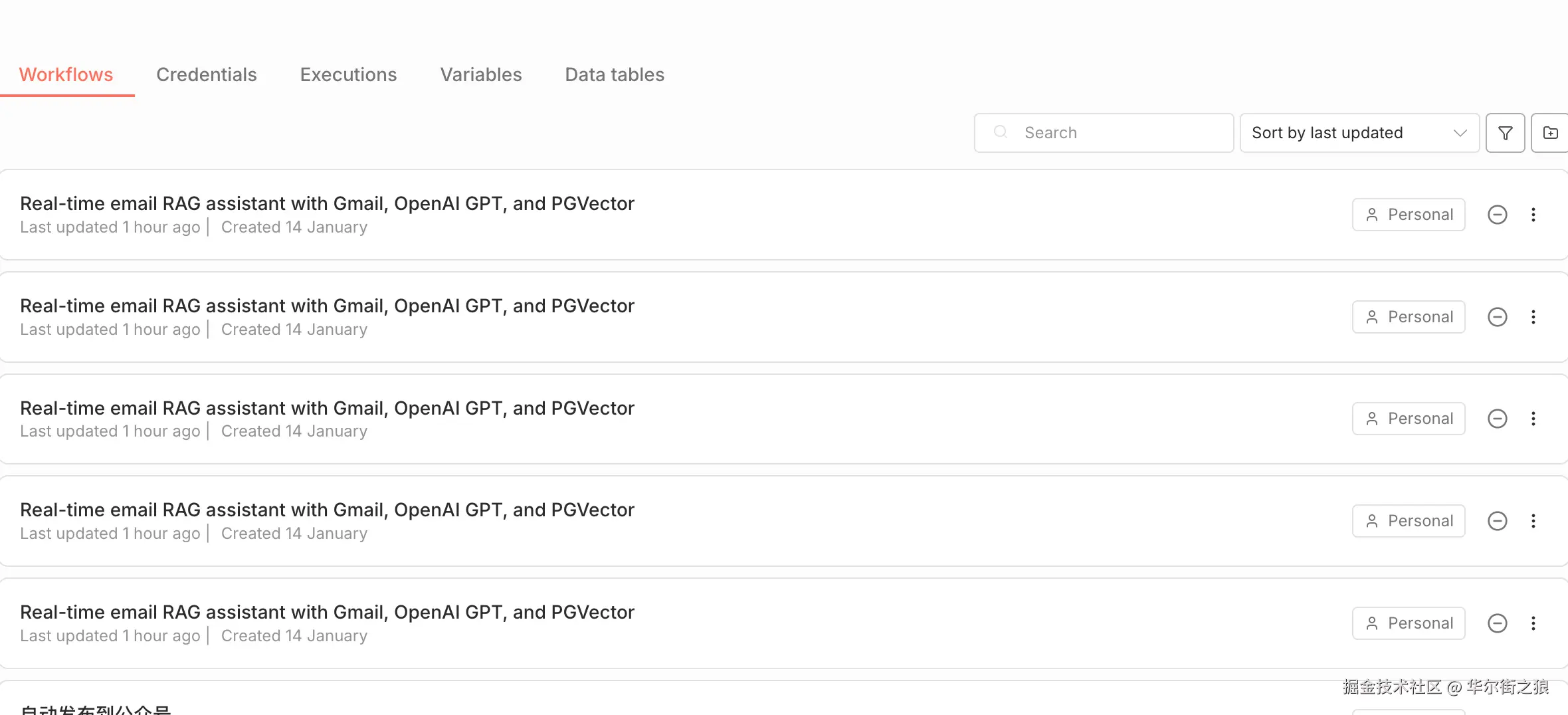
Task: Open the three-dot menu for the third workflow
Action: pyautogui.click(x=1533, y=419)
